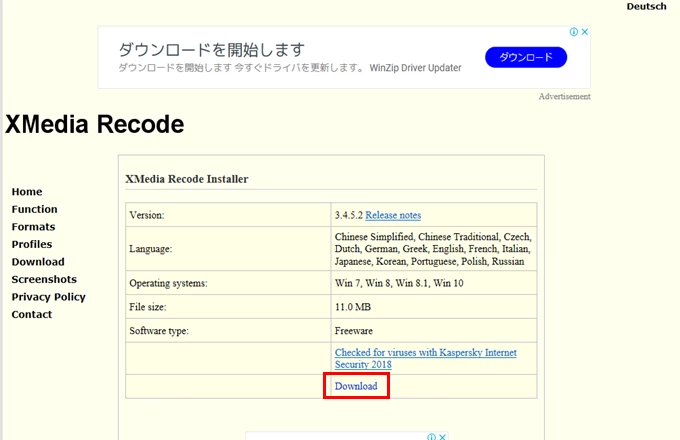This screenshot has height=440, width=680.
Task: Click the Advertisement label
Action: coord(564,96)
